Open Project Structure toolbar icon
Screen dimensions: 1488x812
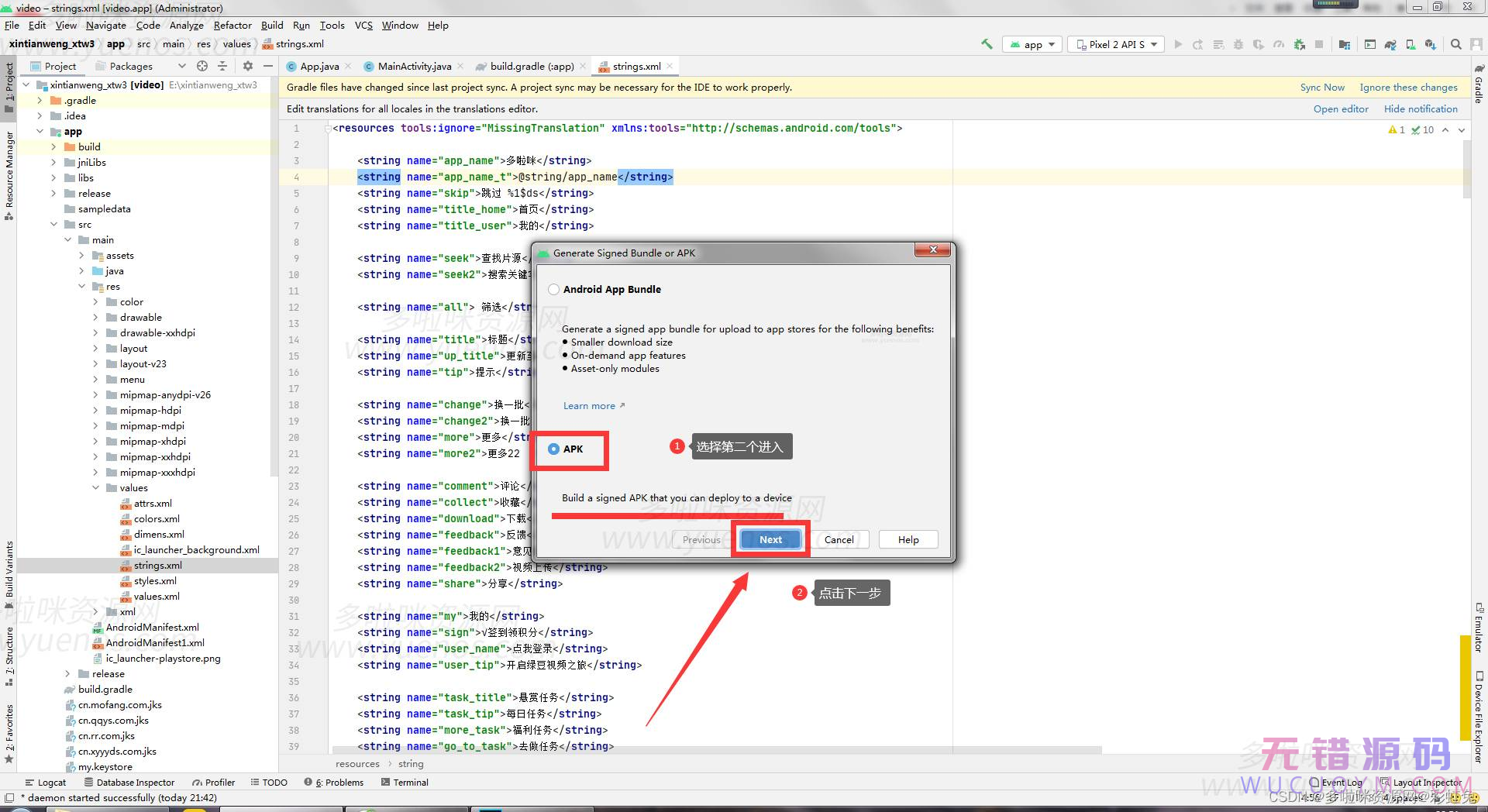[x=1344, y=44]
